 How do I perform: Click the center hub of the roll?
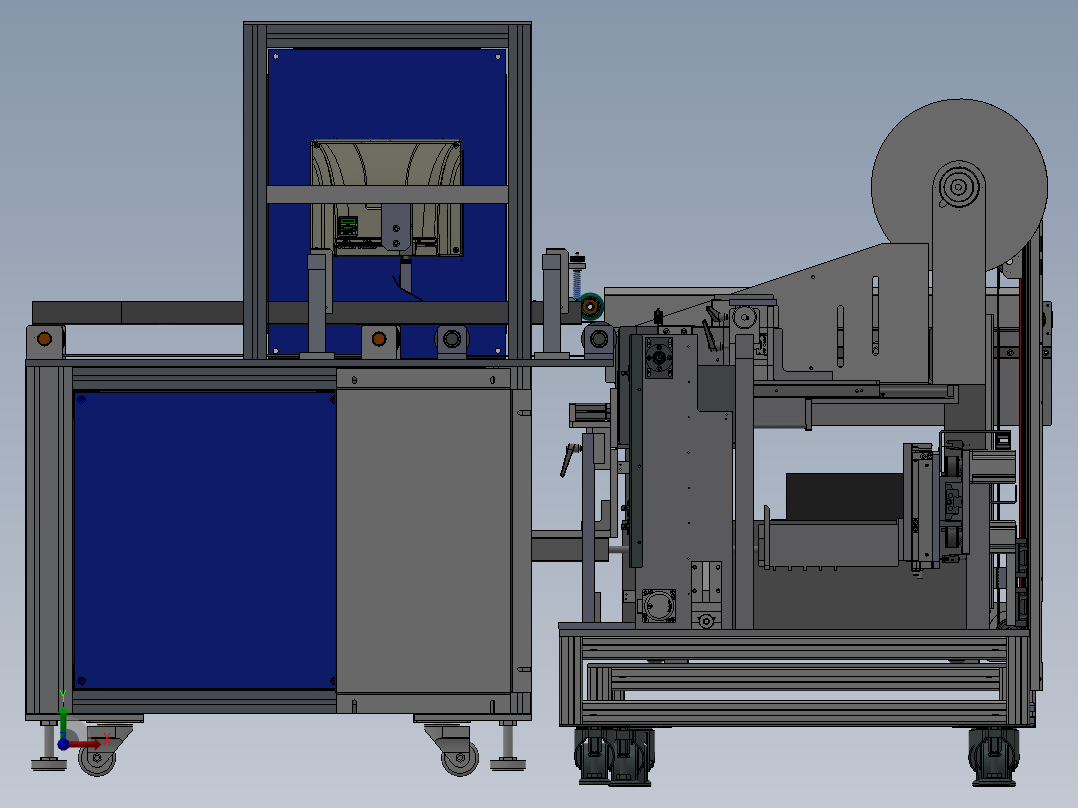coord(956,187)
